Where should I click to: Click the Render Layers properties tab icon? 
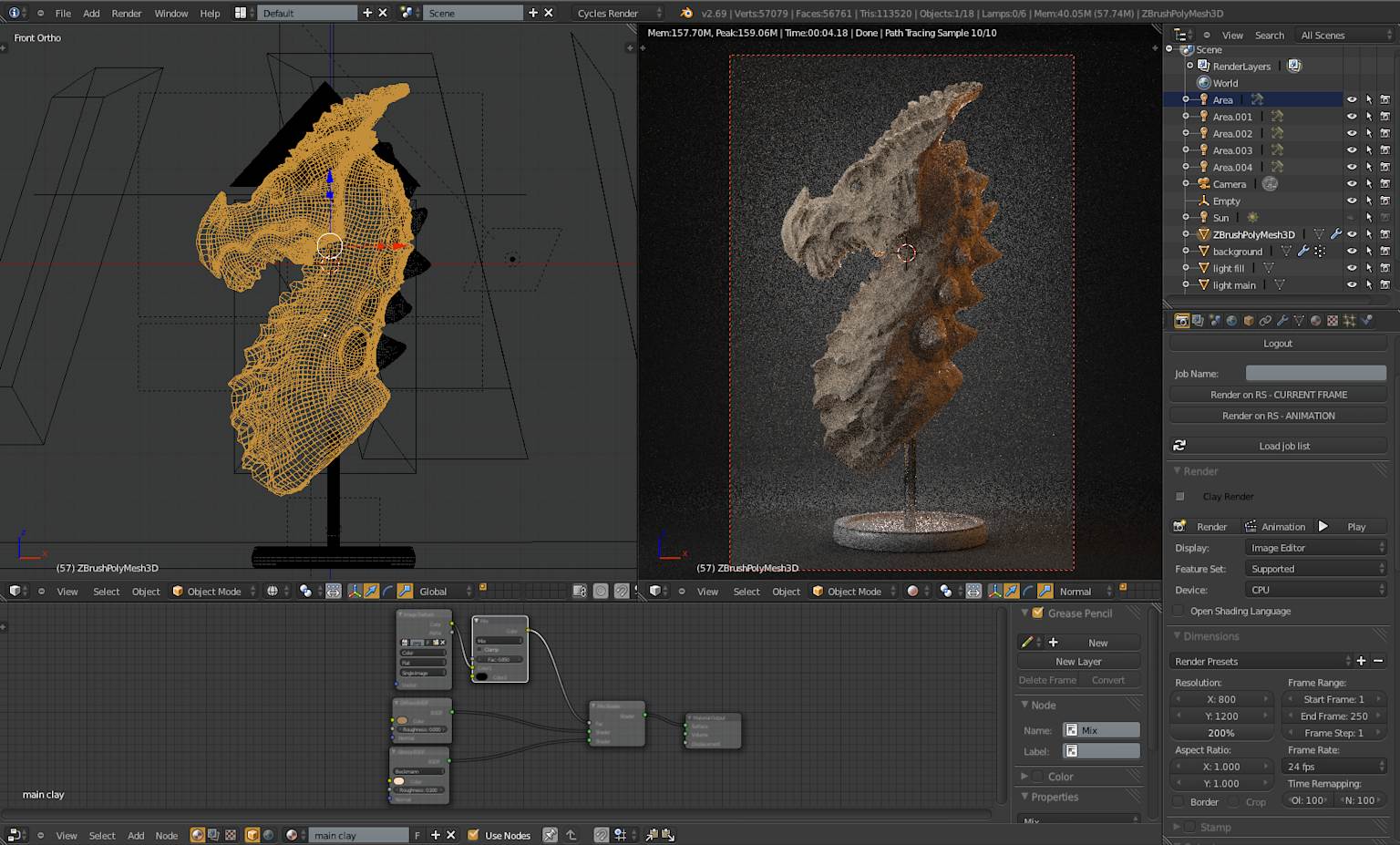pyautogui.click(x=1198, y=321)
